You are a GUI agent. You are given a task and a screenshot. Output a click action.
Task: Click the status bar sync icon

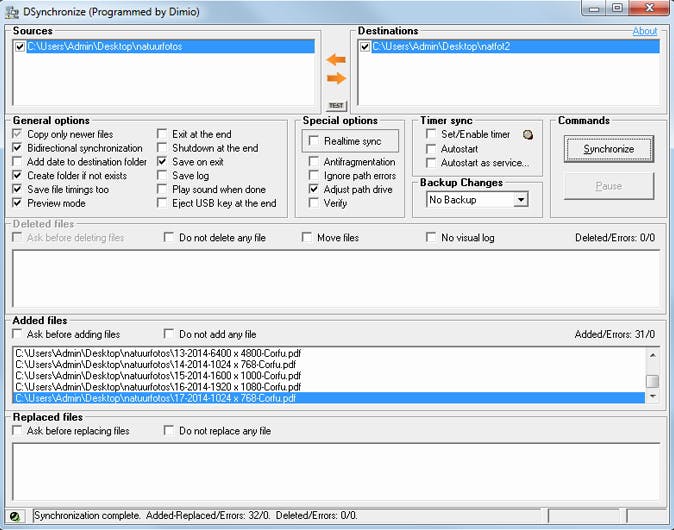(x=15, y=516)
